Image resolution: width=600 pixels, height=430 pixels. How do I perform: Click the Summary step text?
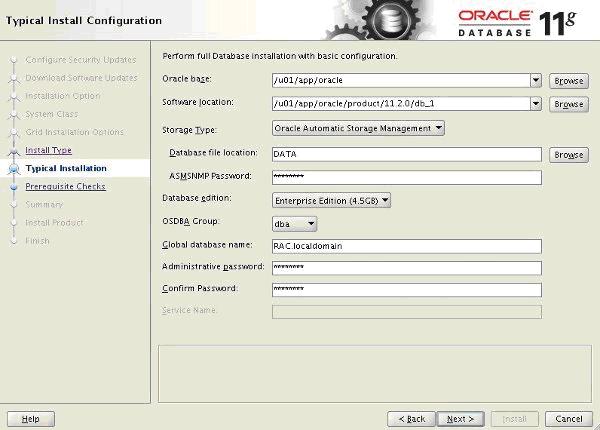pyautogui.click(x=44, y=204)
